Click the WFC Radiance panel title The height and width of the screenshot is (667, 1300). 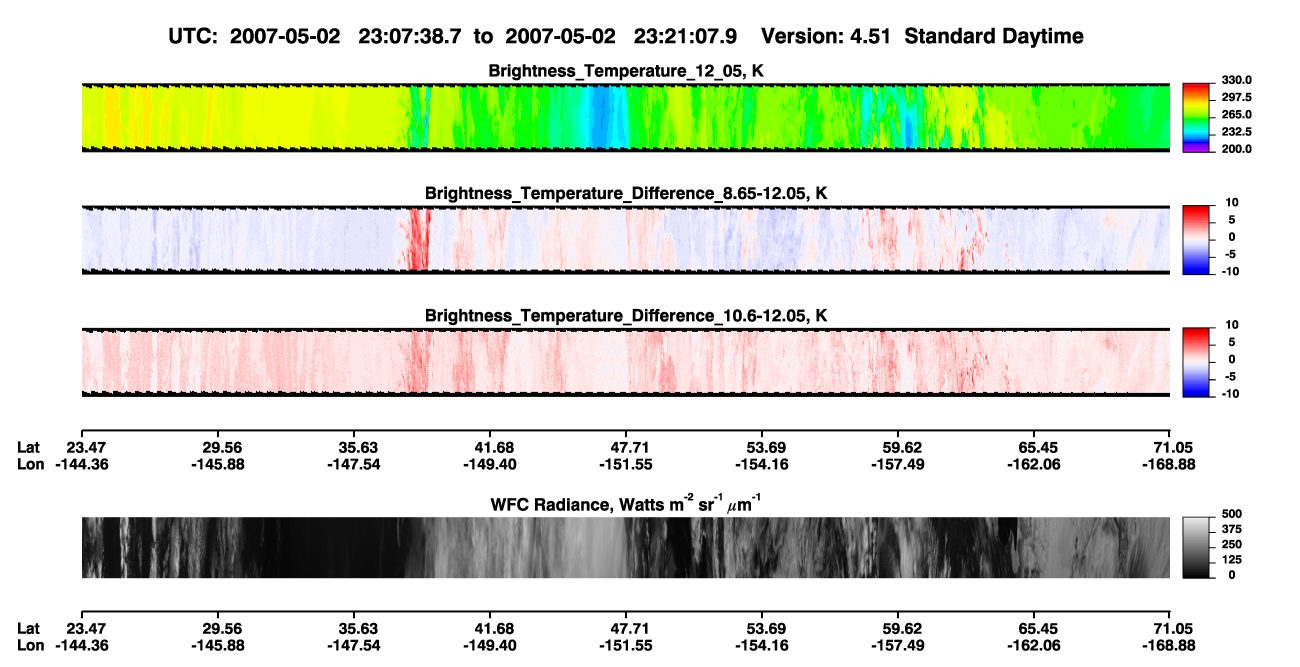tap(626, 505)
